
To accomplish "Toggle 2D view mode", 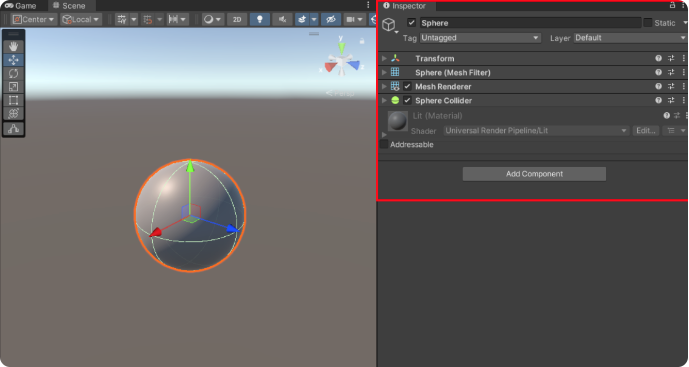I will [237, 19].
